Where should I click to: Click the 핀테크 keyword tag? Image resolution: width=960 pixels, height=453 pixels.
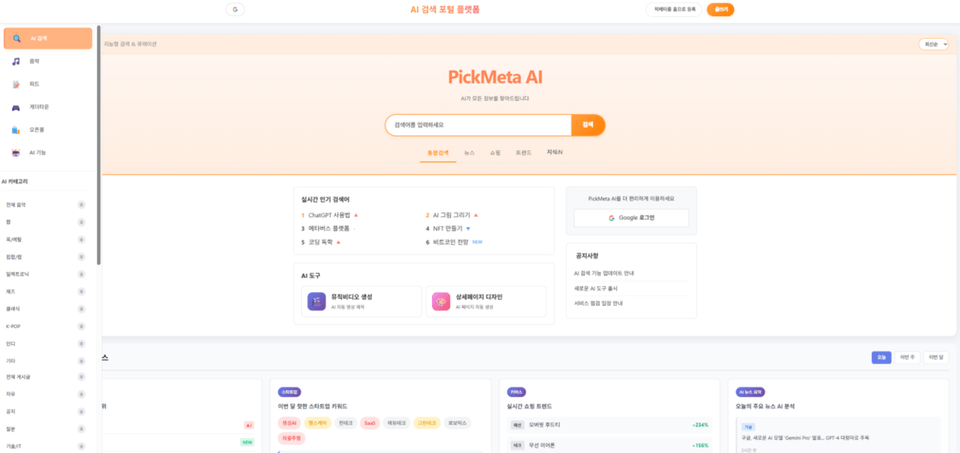tap(346, 423)
